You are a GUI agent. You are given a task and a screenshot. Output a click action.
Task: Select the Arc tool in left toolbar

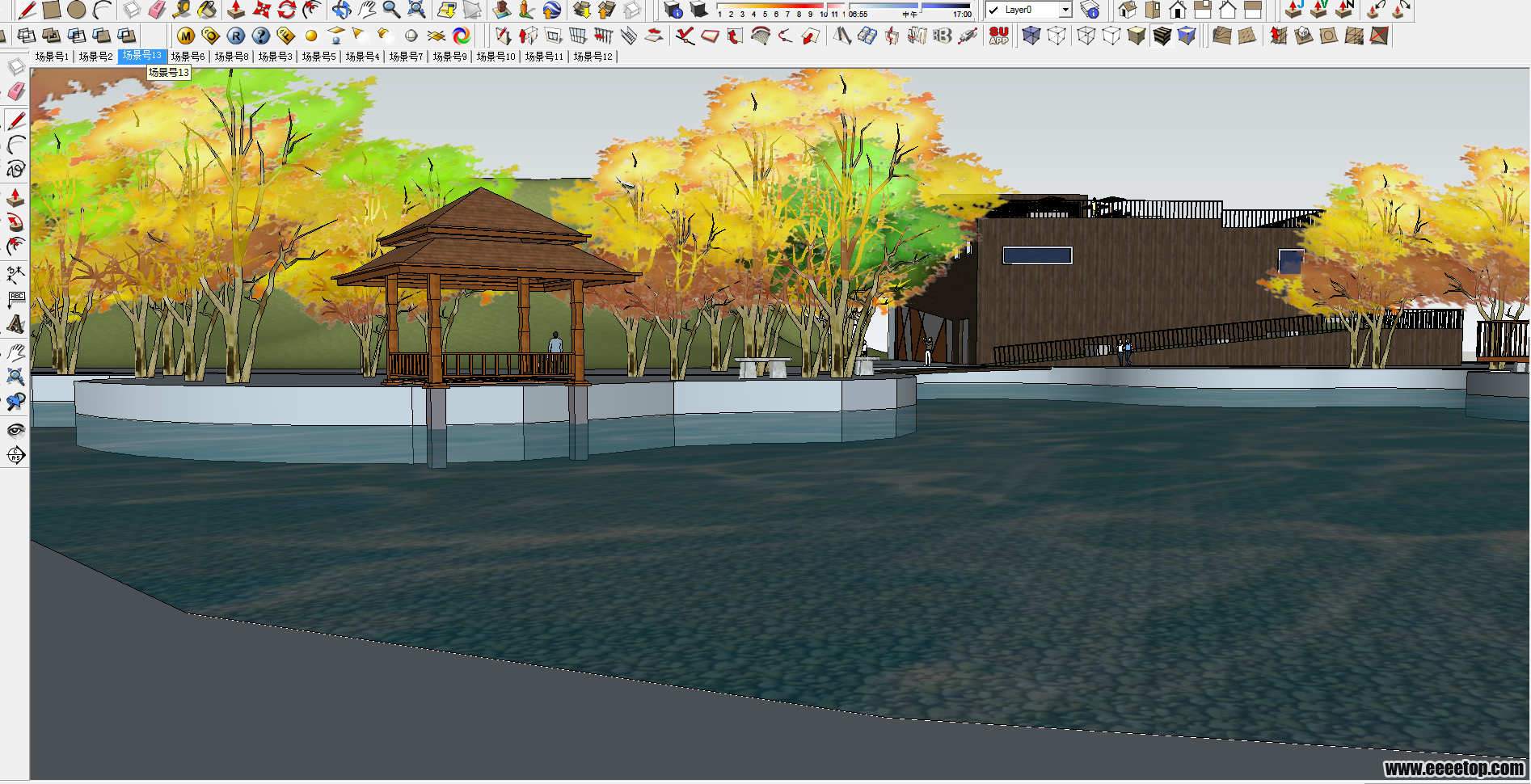point(15,145)
